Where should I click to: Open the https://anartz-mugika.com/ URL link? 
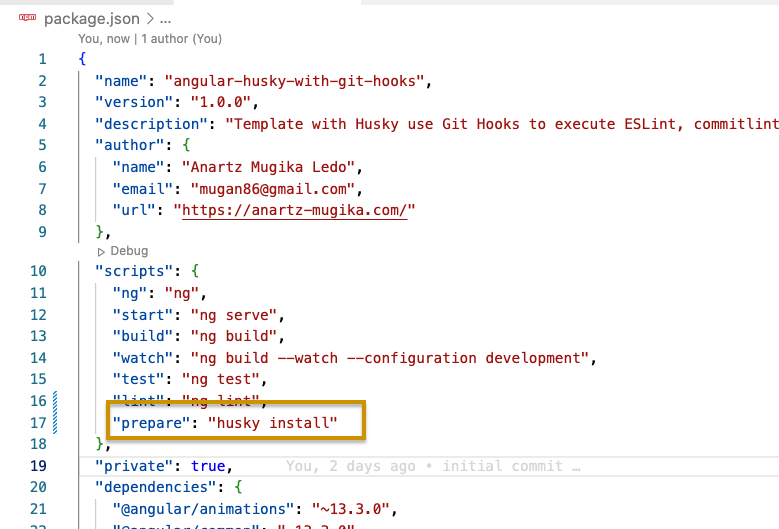point(295,210)
